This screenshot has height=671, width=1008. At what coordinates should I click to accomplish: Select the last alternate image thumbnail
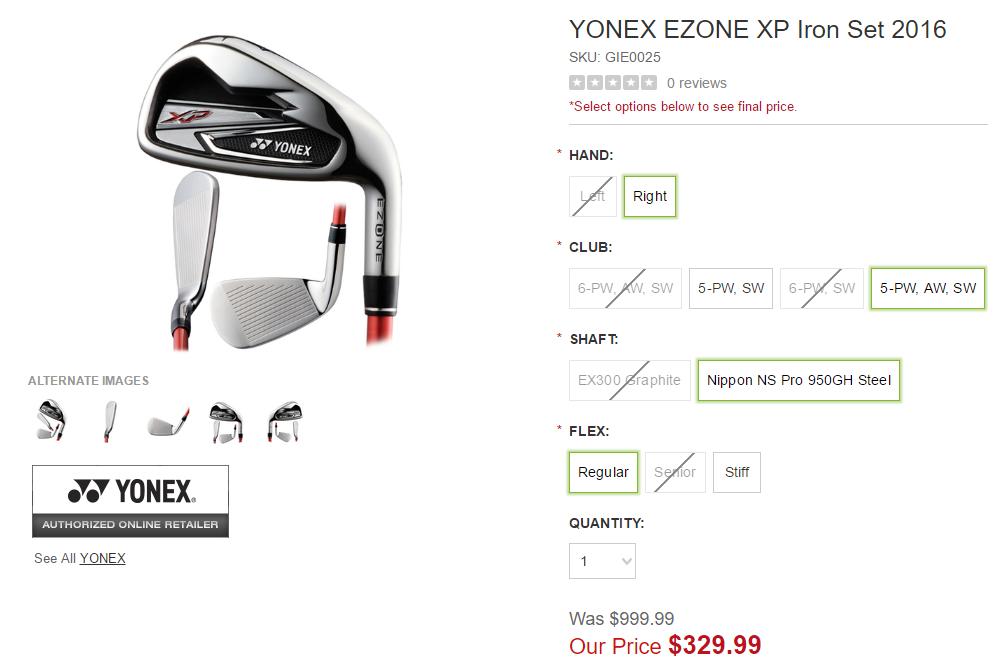284,421
